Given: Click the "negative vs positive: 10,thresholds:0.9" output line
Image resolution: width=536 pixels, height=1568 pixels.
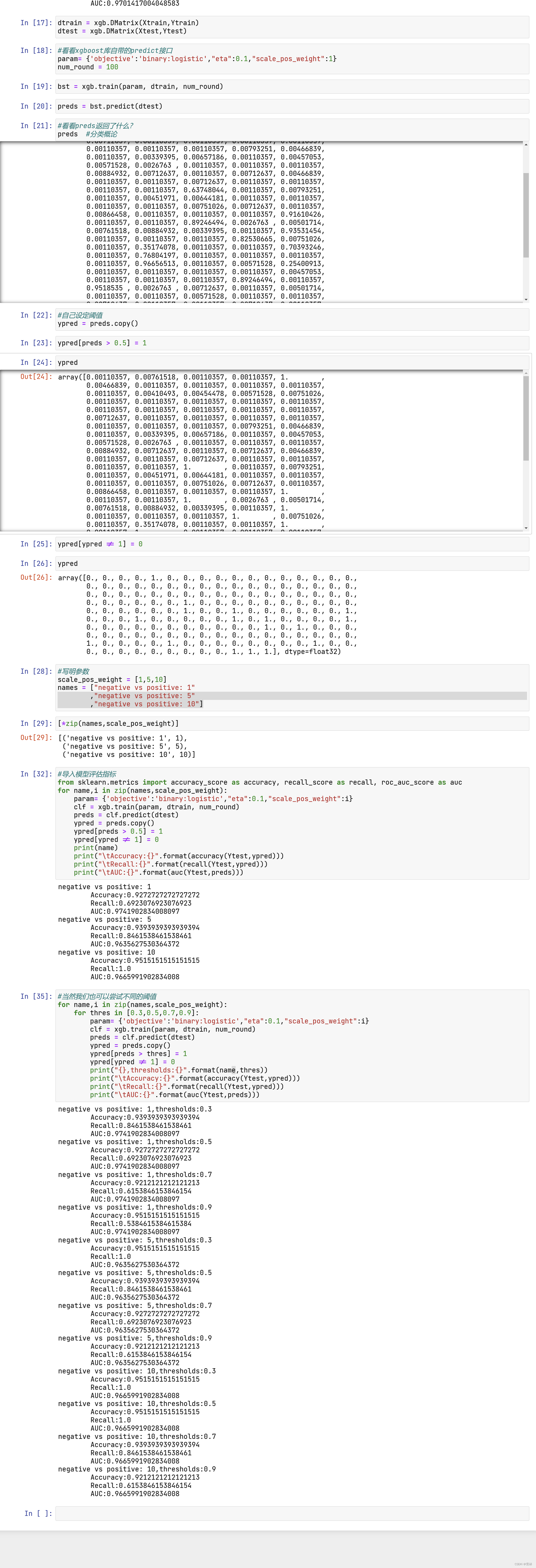Looking at the screenshot, I should point(136,1469).
